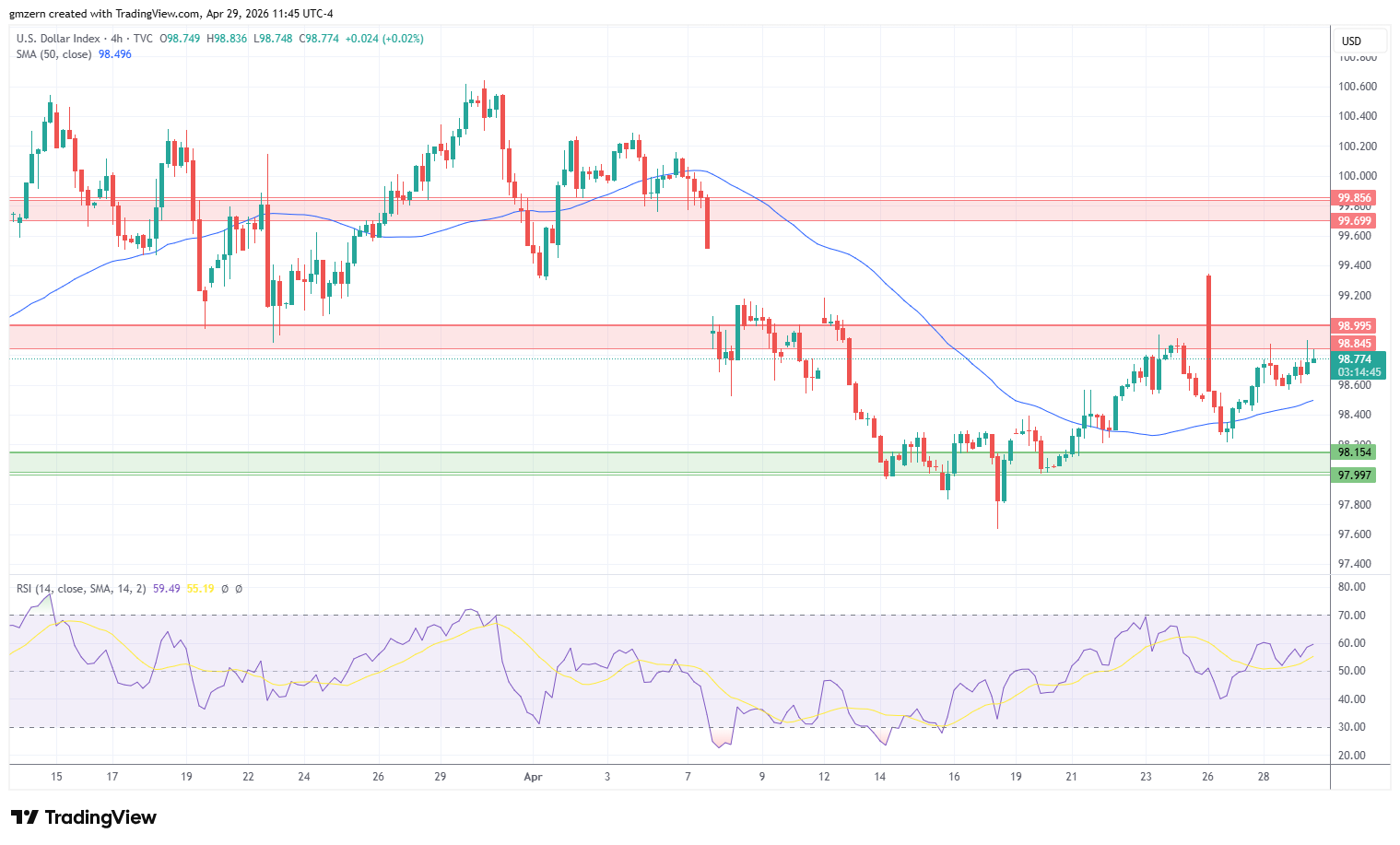This screenshot has height=845, width=1400.
Task: Click the green 97.997 support price label
Action: pyautogui.click(x=1354, y=475)
